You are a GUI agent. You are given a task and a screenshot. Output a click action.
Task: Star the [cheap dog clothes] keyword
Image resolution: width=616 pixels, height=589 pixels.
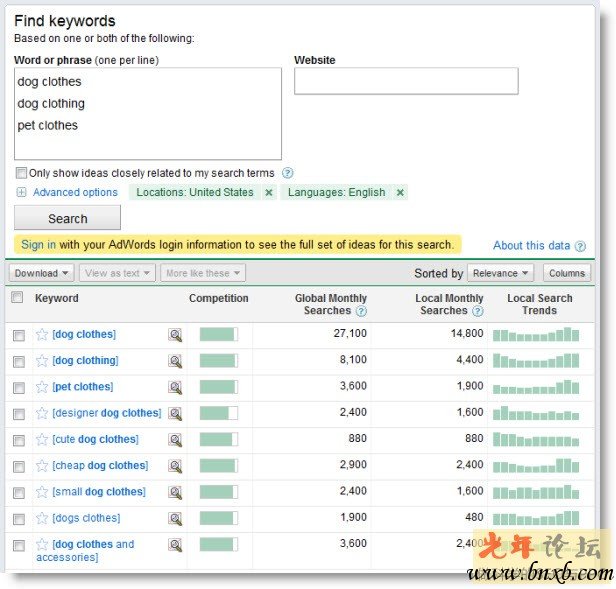42,466
